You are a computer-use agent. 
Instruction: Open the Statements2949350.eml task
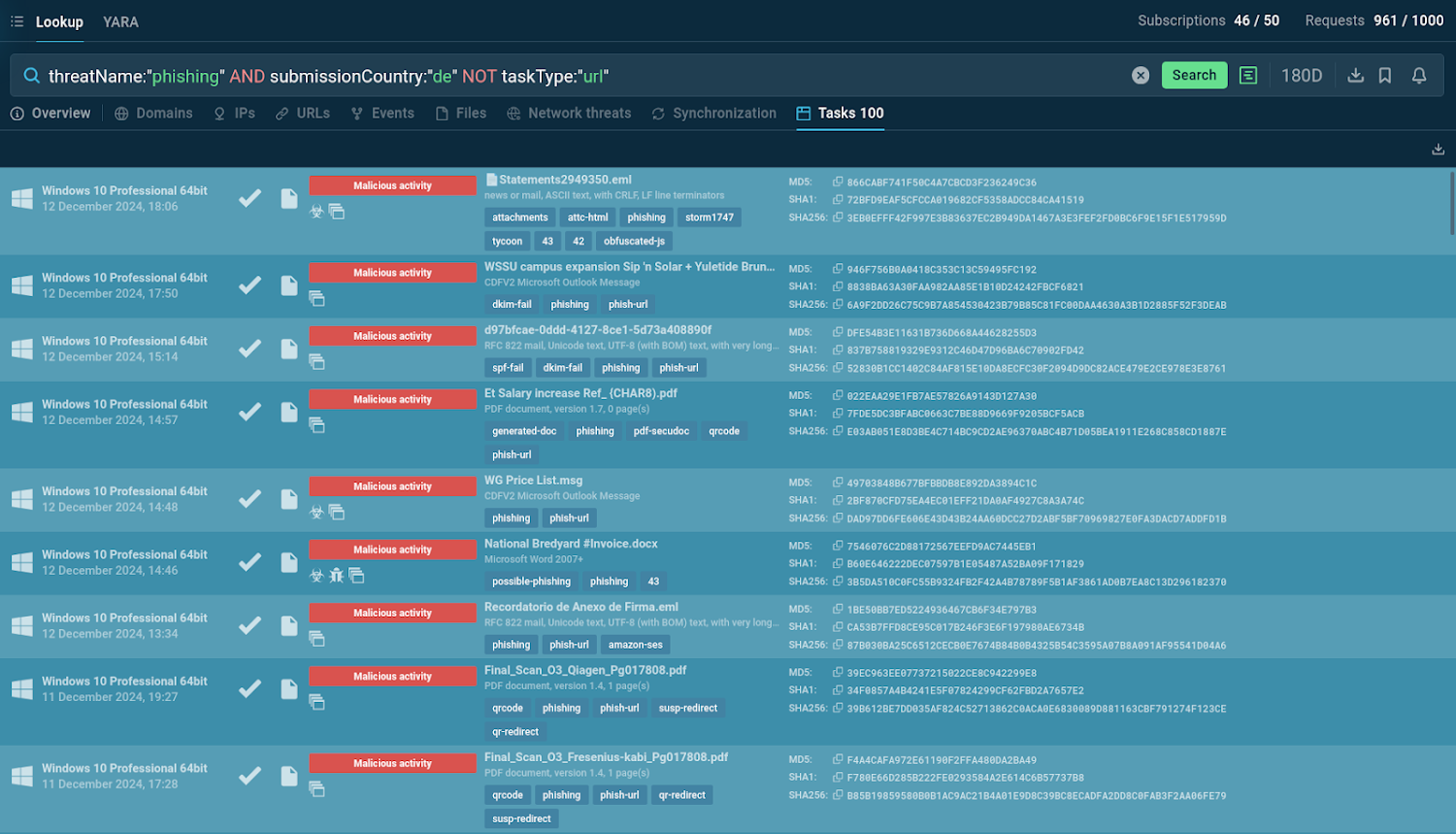[x=565, y=180]
